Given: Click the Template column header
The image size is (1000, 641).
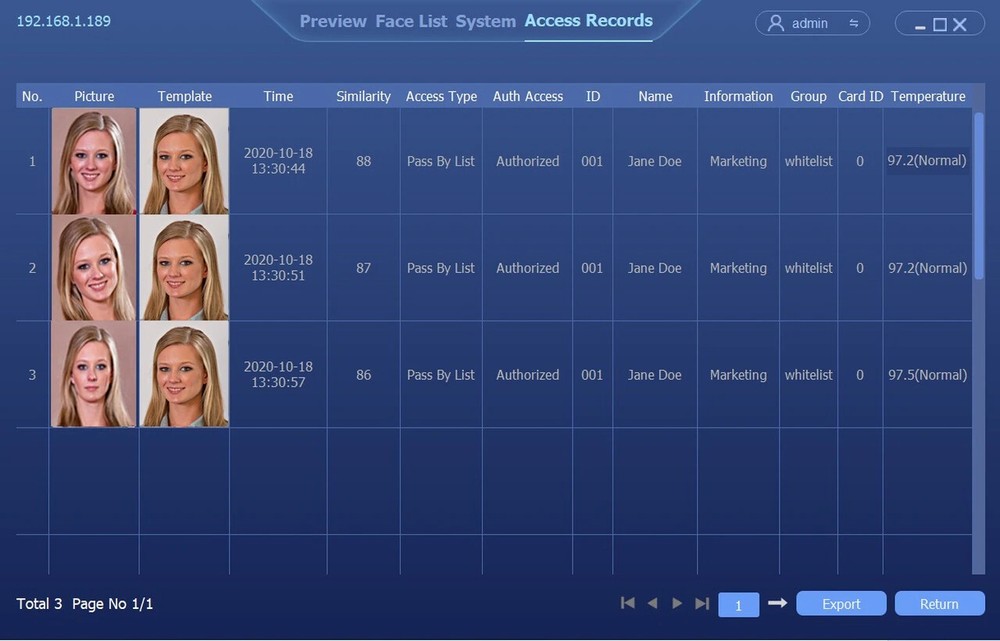Looking at the screenshot, I should point(184,96).
